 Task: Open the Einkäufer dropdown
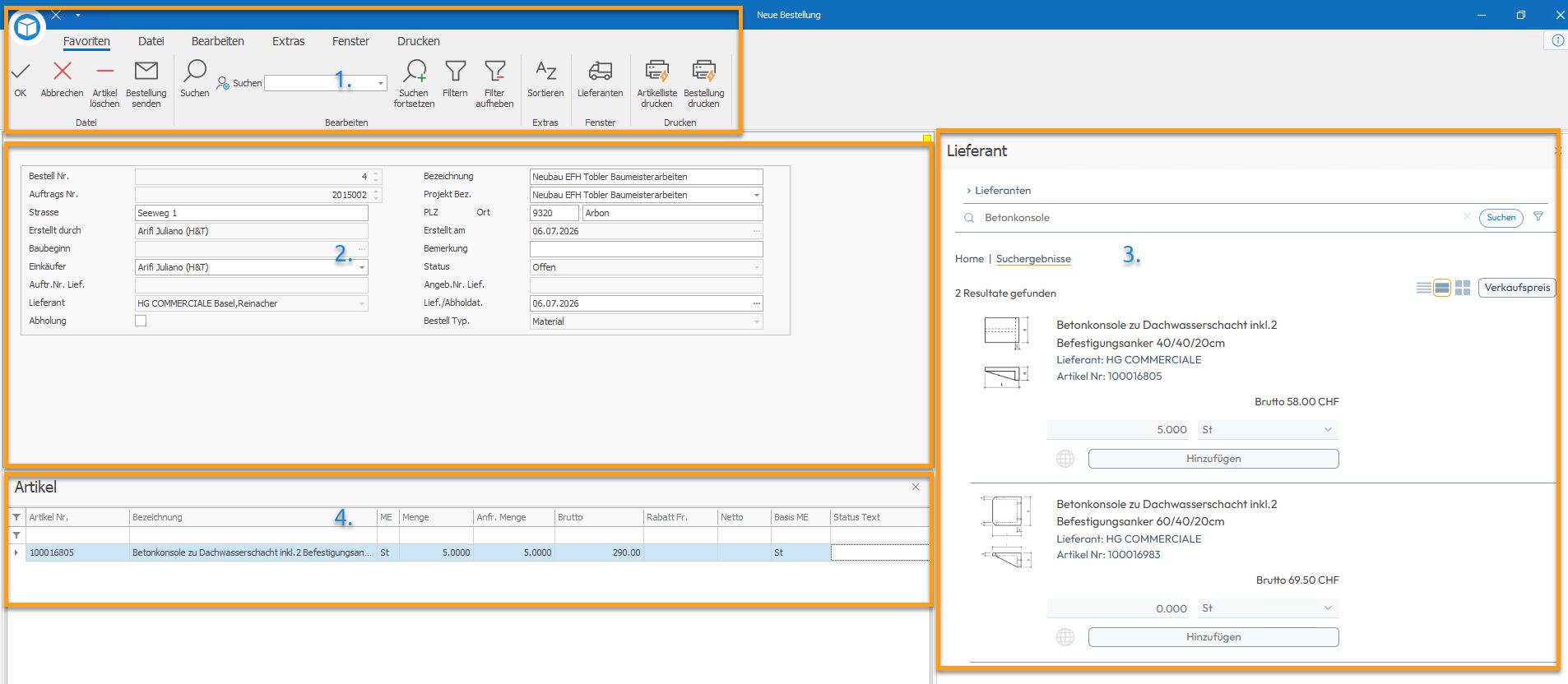coord(361,267)
